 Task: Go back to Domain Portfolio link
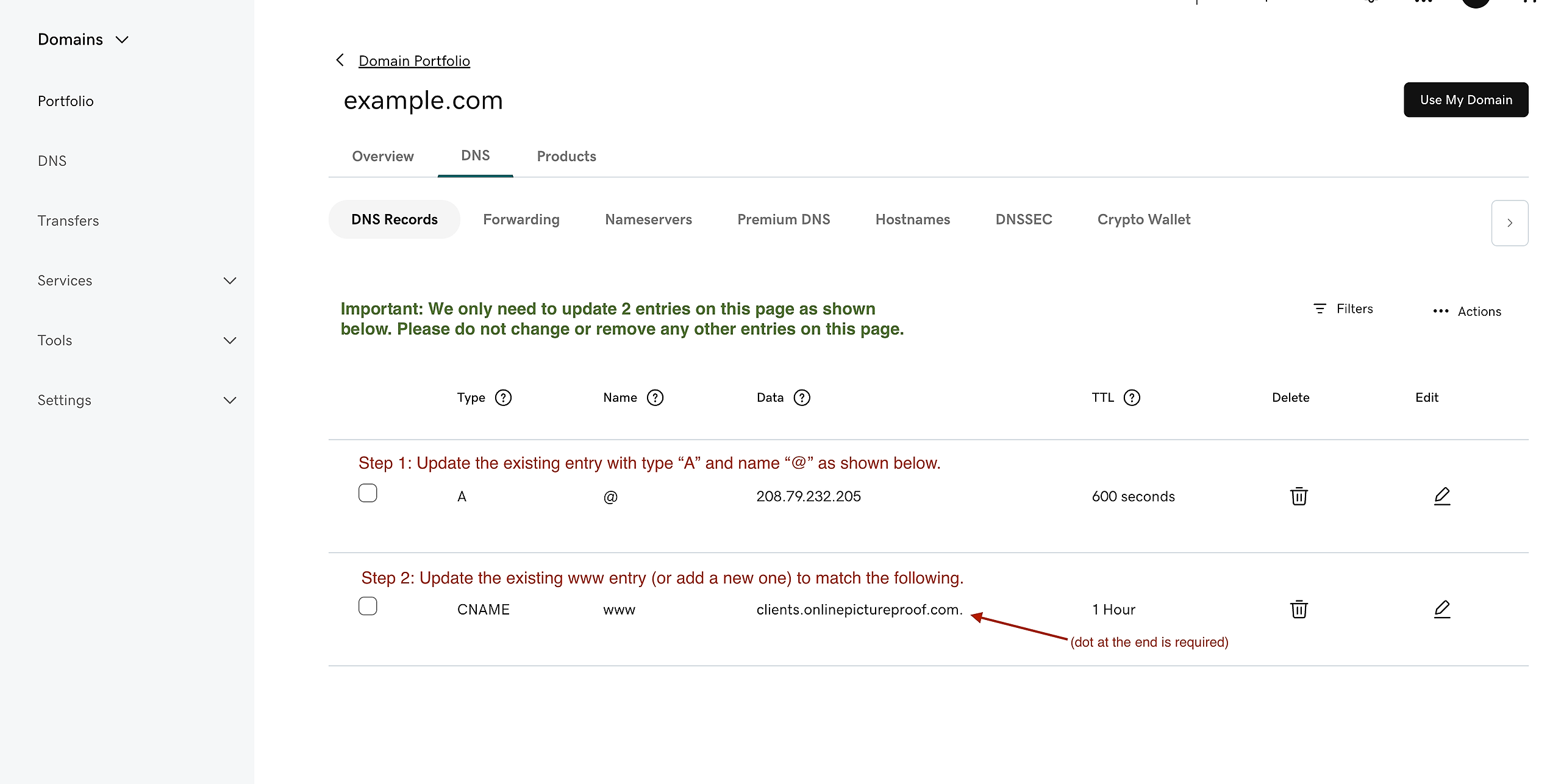point(414,61)
